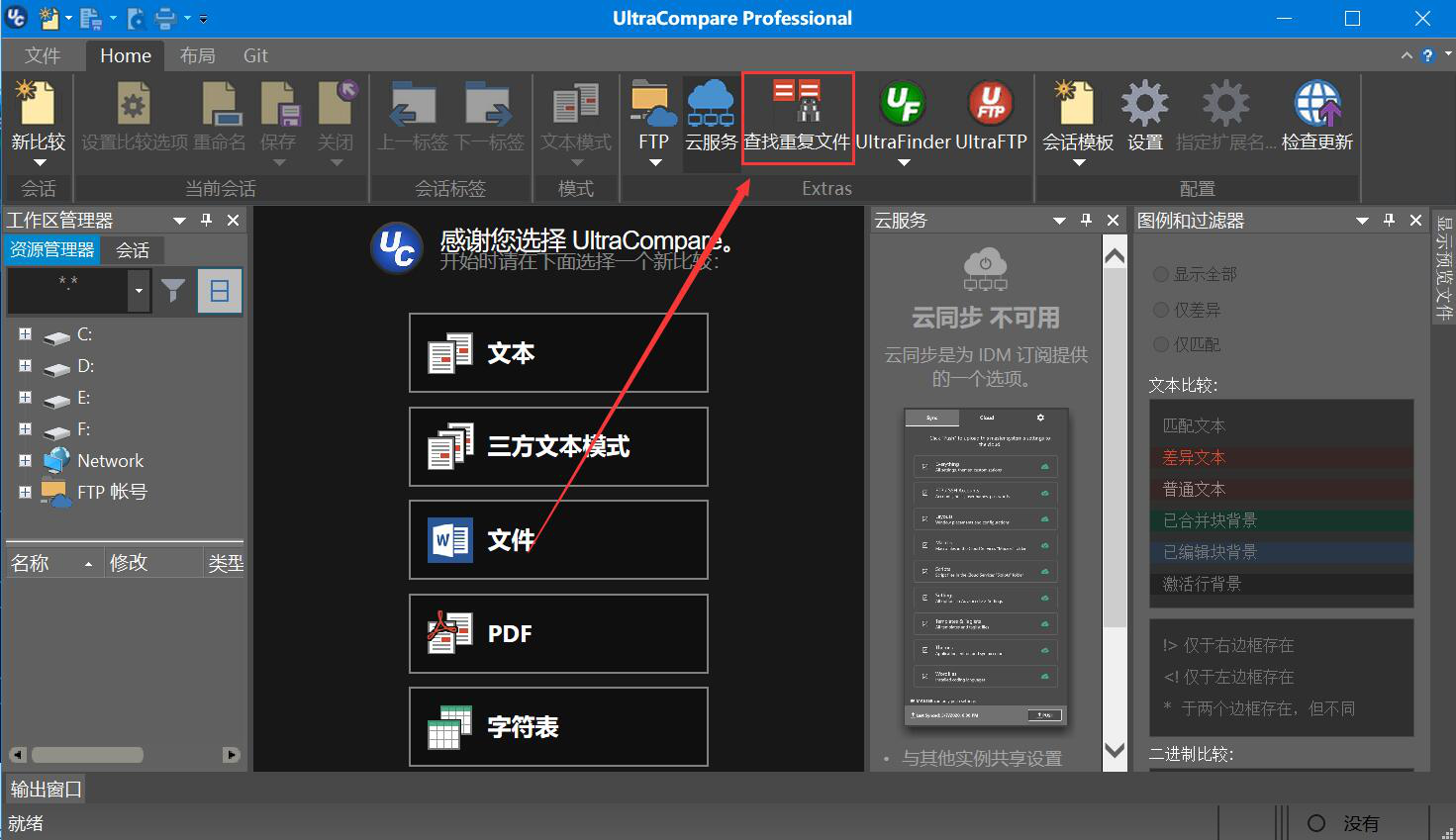Open UltraFinder from the ribbon
Image resolution: width=1456 pixels, height=840 pixels.
(903, 121)
